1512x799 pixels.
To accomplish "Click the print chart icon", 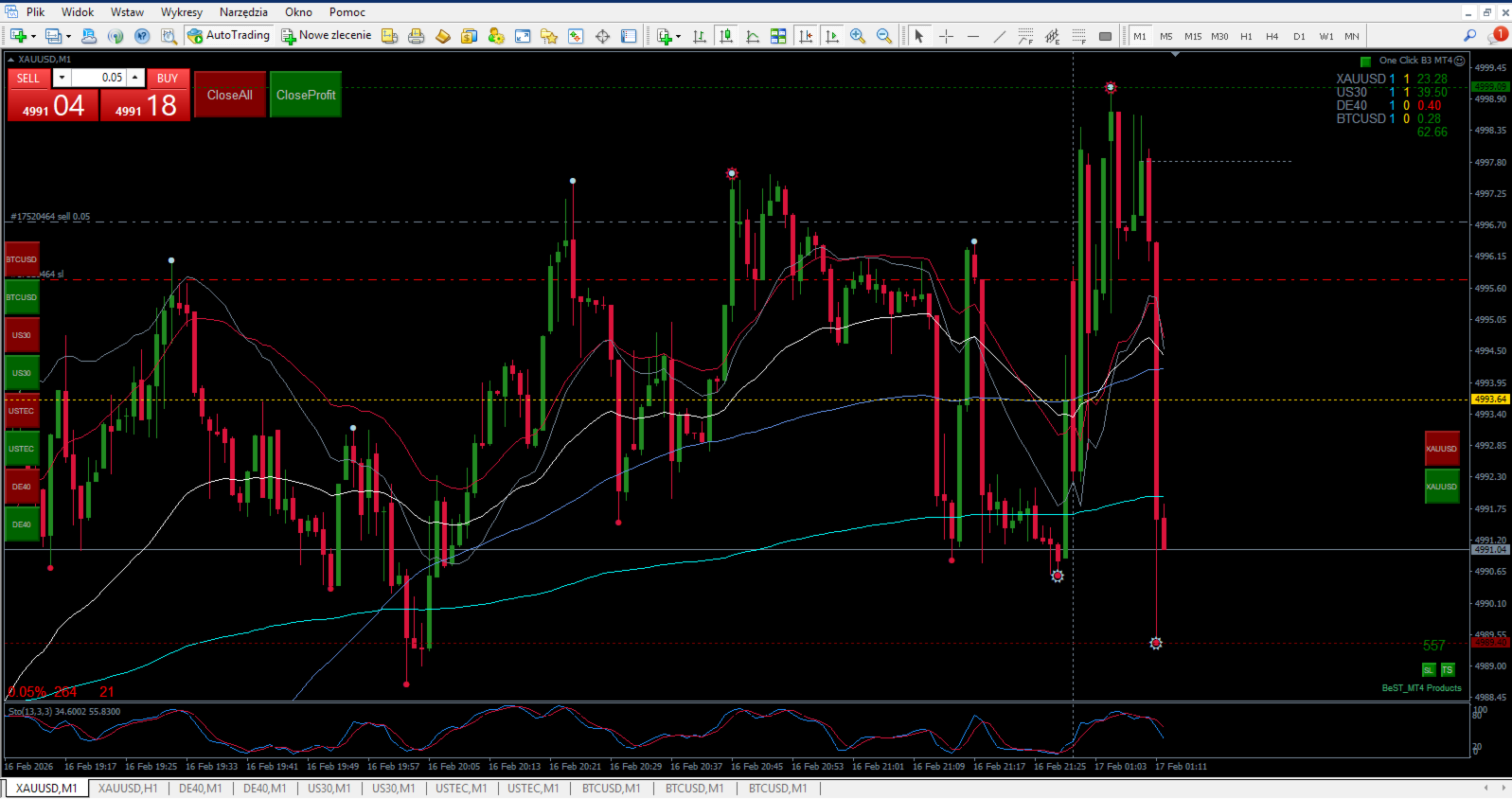I will click(416, 36).
